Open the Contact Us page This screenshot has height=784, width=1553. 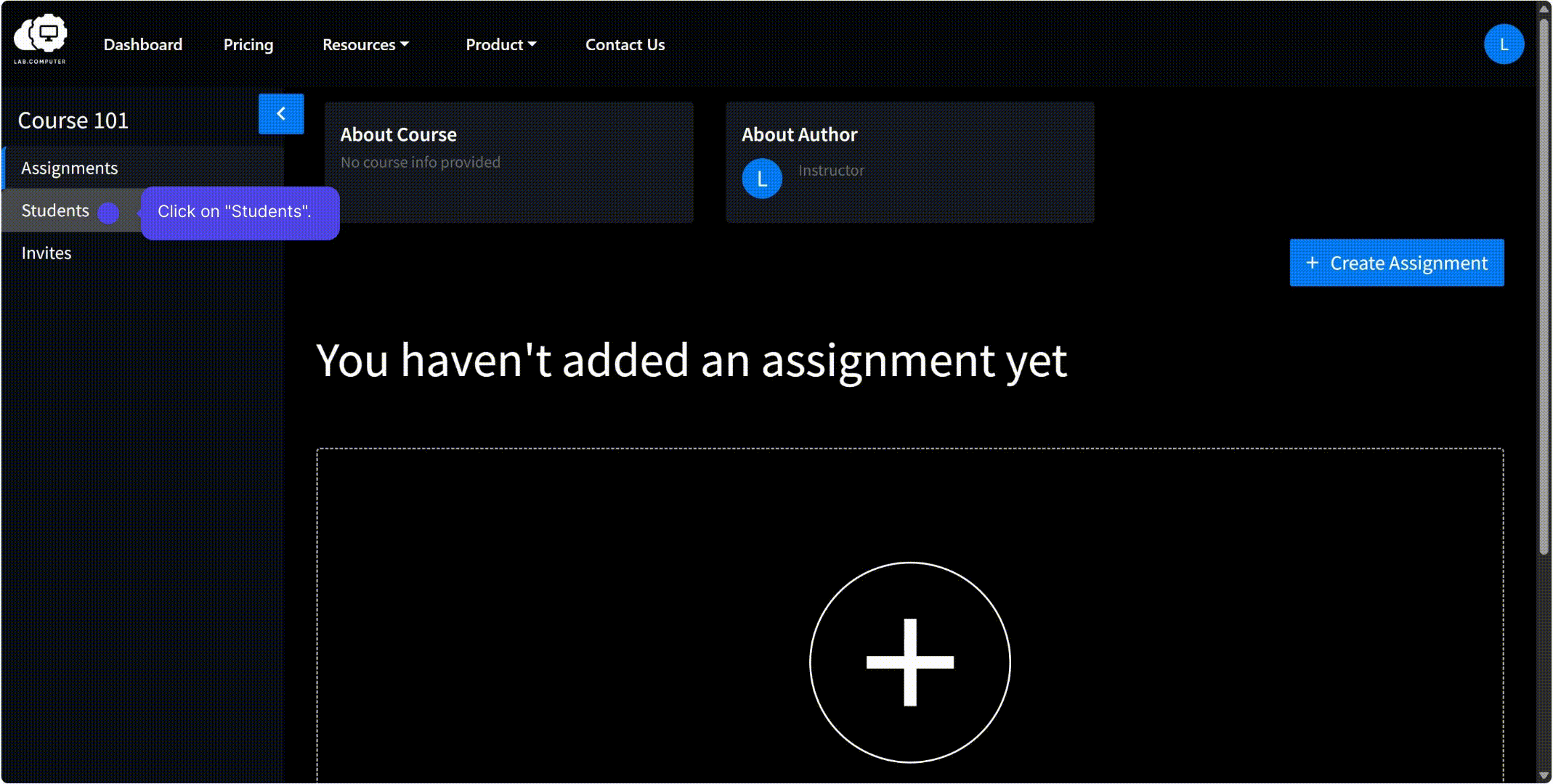point(625,45)
